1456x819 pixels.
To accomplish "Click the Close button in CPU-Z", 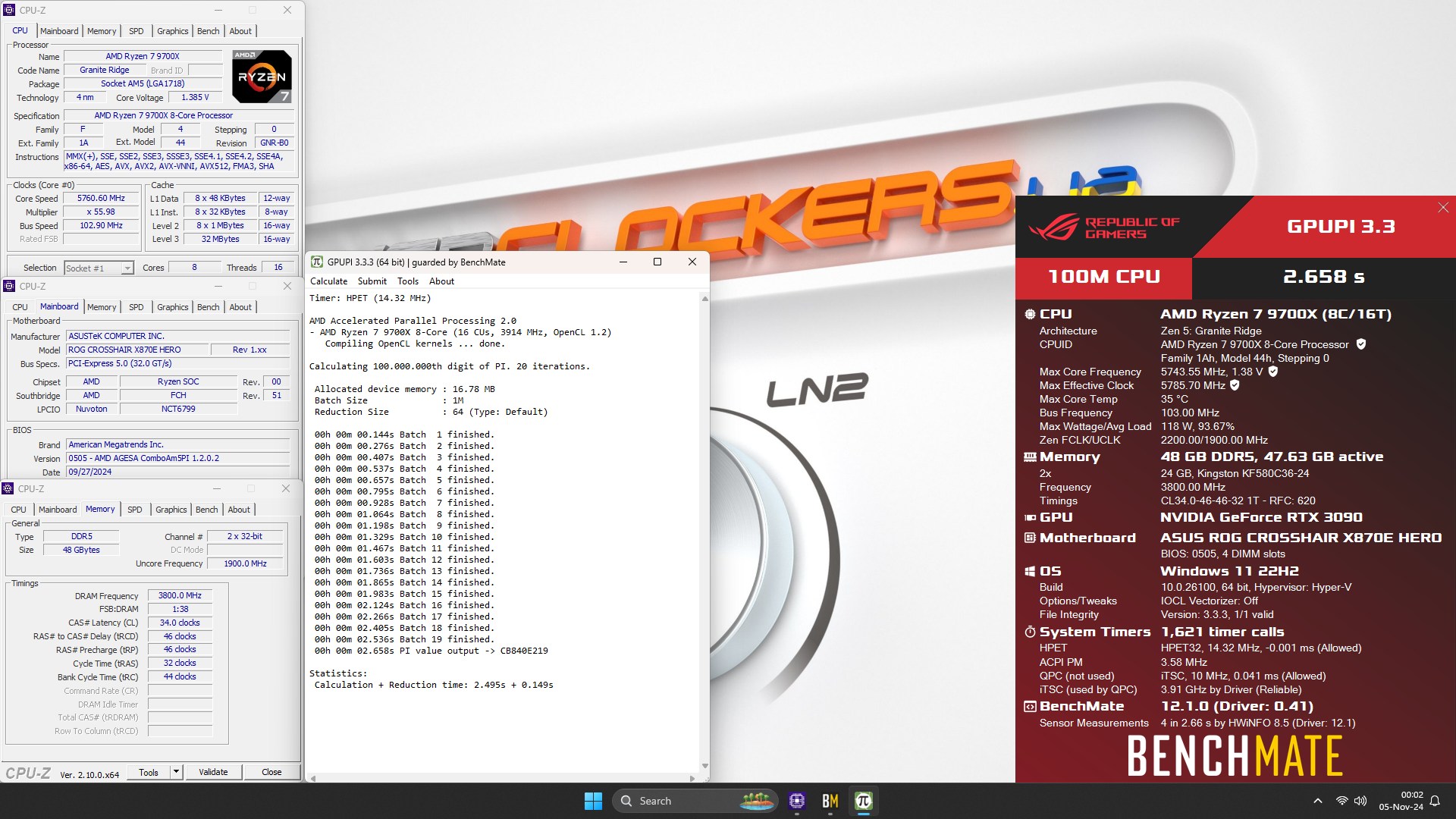I will pyautogui.click(x=271, y=772).
